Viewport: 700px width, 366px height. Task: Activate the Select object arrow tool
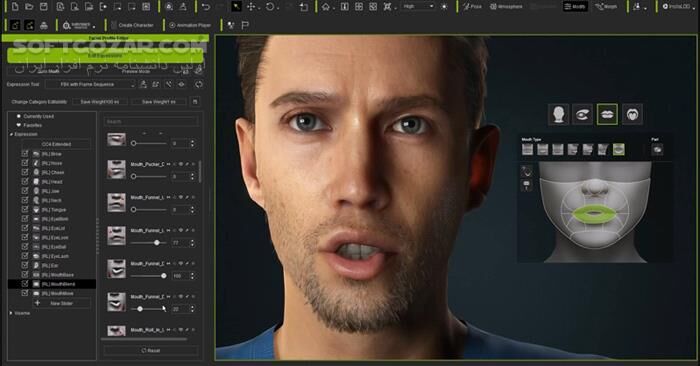236,7
